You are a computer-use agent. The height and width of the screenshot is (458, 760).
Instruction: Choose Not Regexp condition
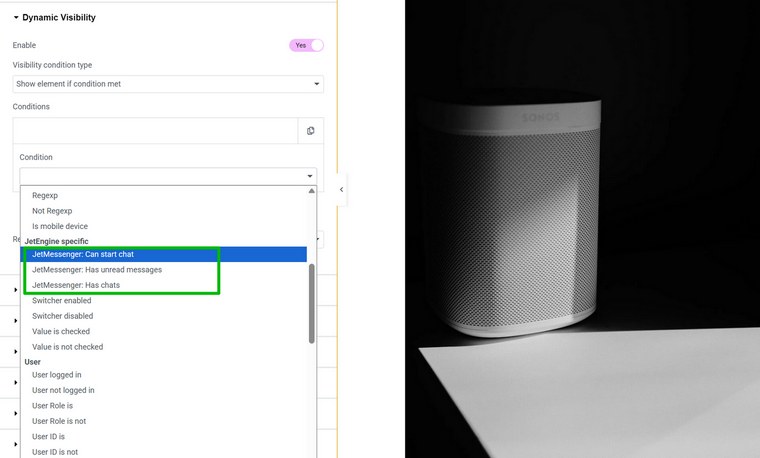164,211
